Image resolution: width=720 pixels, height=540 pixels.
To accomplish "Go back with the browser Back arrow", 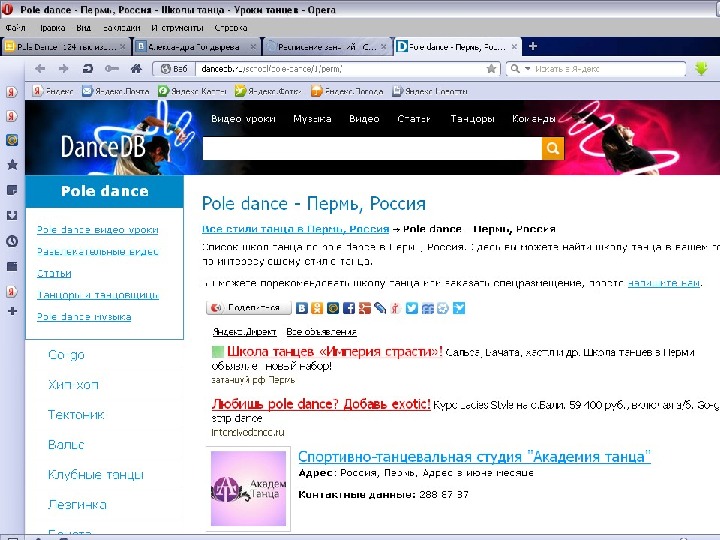I will (40, 69).
